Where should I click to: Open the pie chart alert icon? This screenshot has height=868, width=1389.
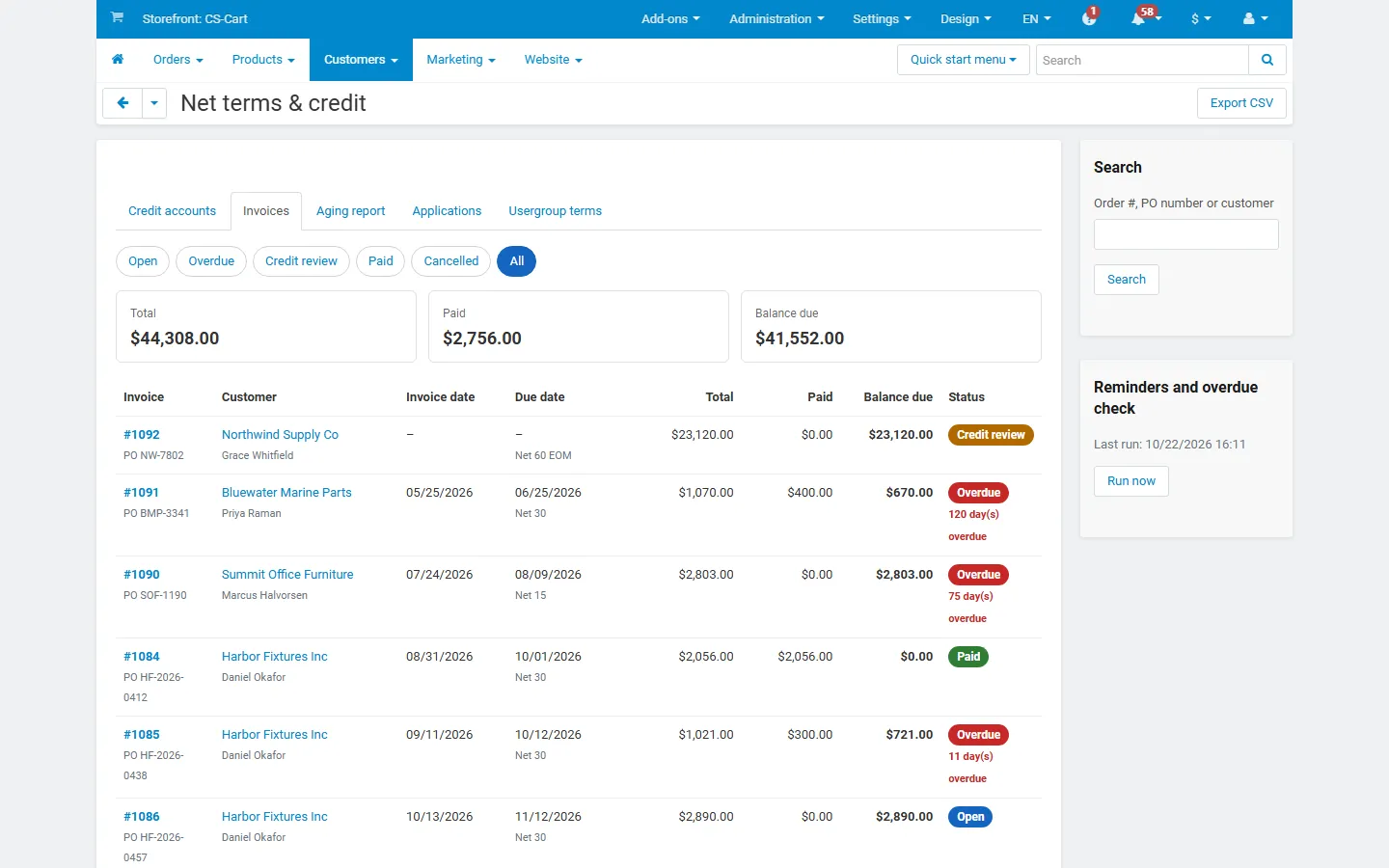(x=1089, y=18)
